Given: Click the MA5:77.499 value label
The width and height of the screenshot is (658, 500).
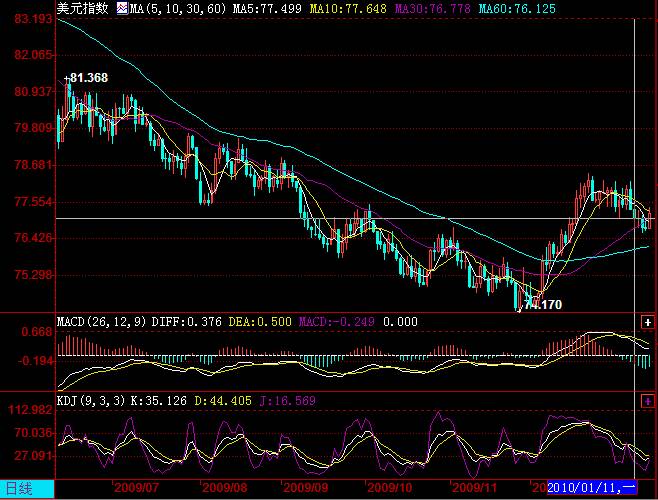Looking at the screenshot, I should click(x=267, y=8).
